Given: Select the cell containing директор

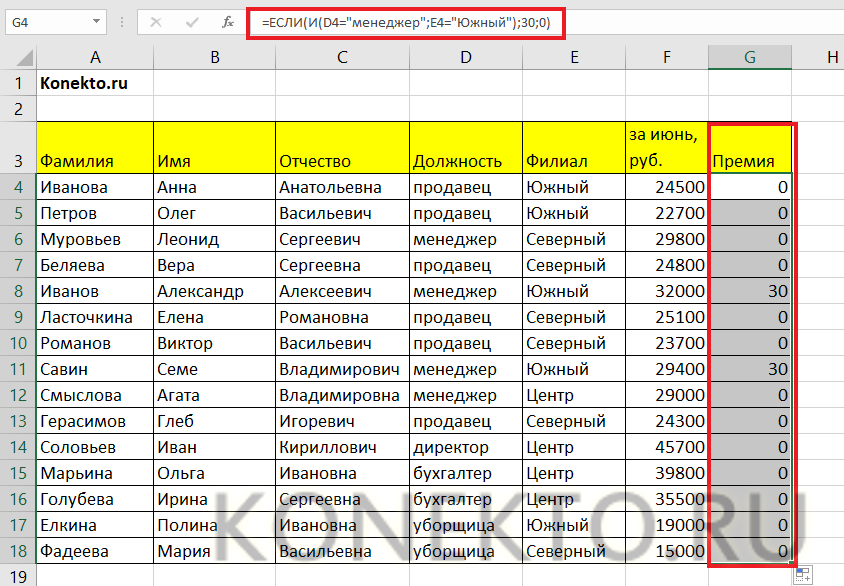Looking at the screenshot, I should coord(465,447).
